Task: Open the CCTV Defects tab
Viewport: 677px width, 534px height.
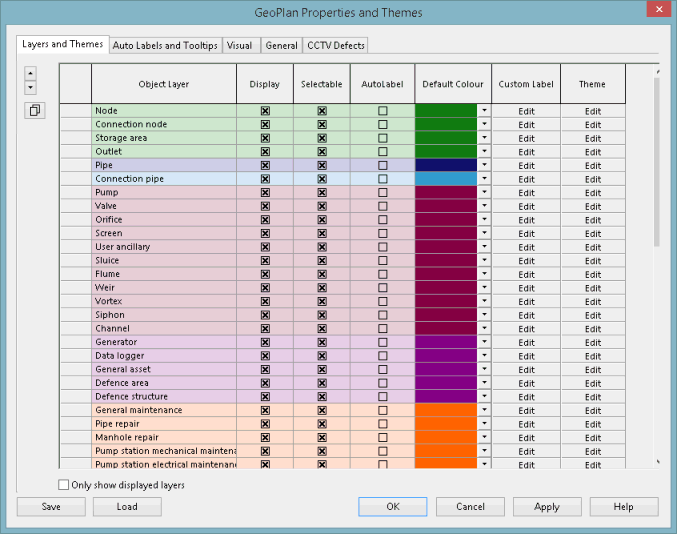Action: 335,45
